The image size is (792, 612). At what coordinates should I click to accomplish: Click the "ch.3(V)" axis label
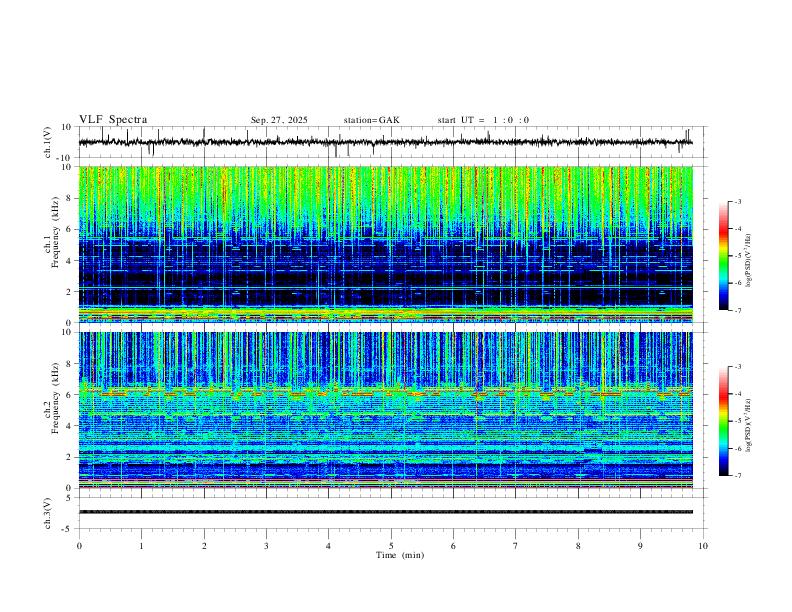48,513
